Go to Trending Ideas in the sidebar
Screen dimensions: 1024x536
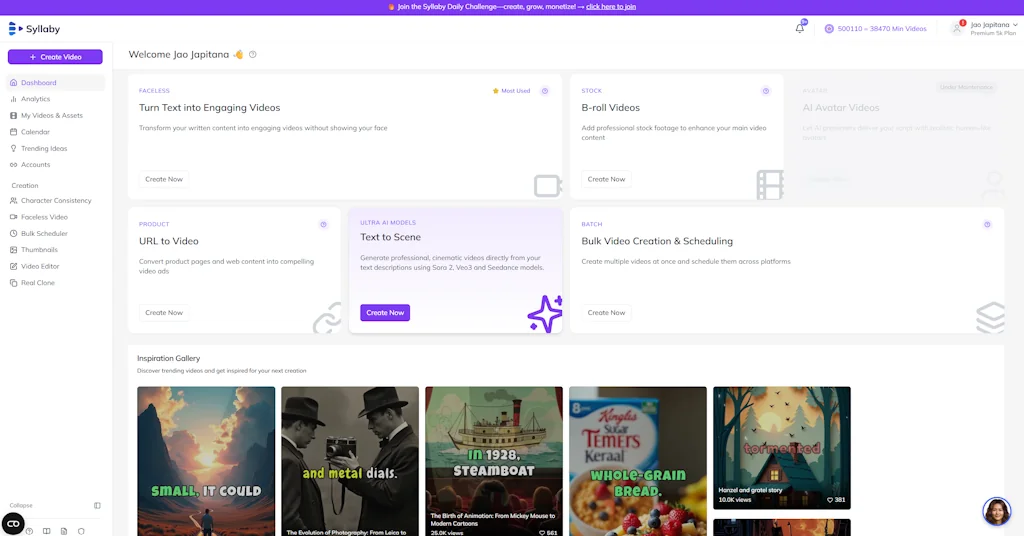44,148
